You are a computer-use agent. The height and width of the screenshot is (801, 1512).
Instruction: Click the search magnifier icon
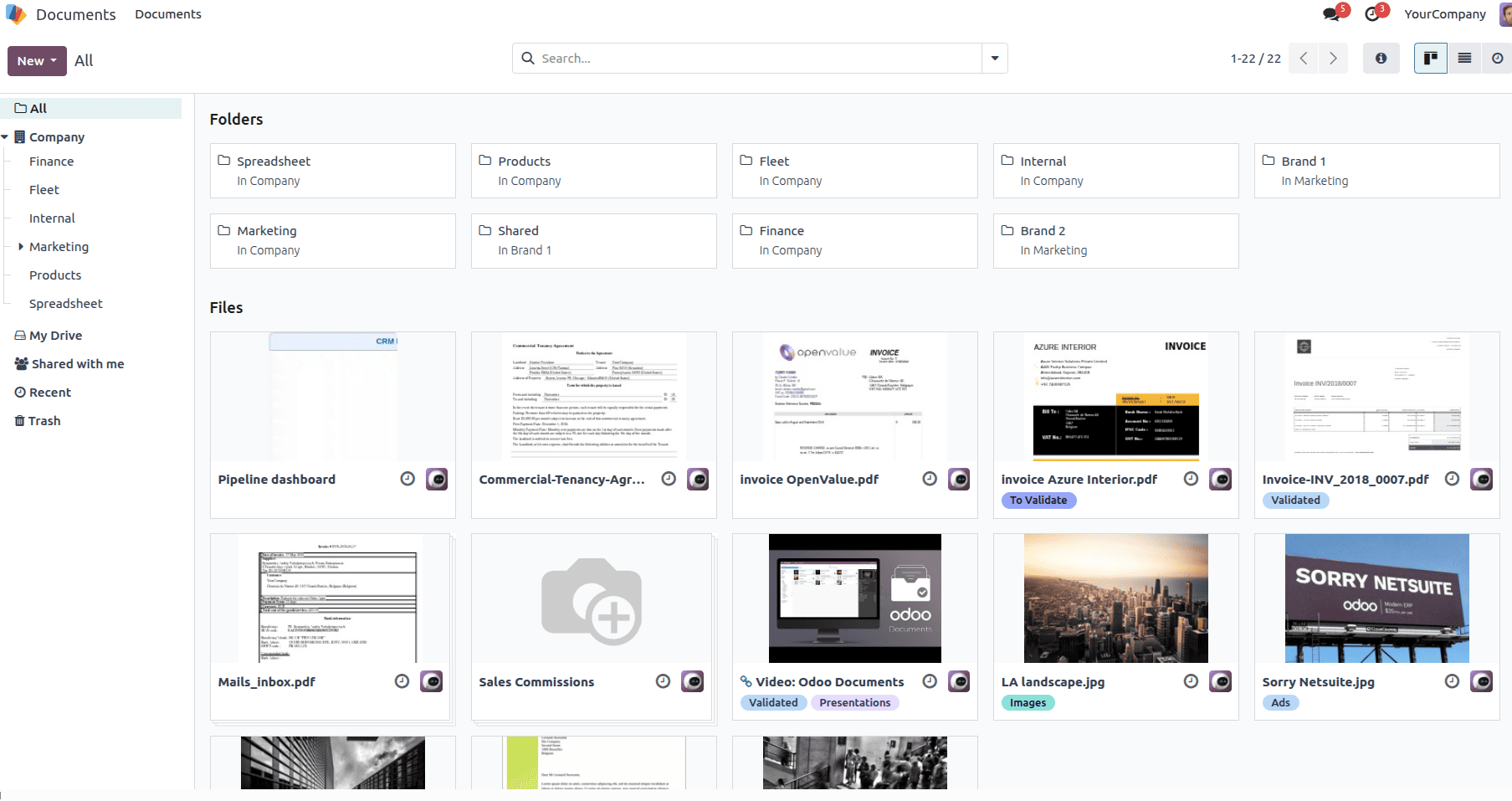tap(528, 59)
